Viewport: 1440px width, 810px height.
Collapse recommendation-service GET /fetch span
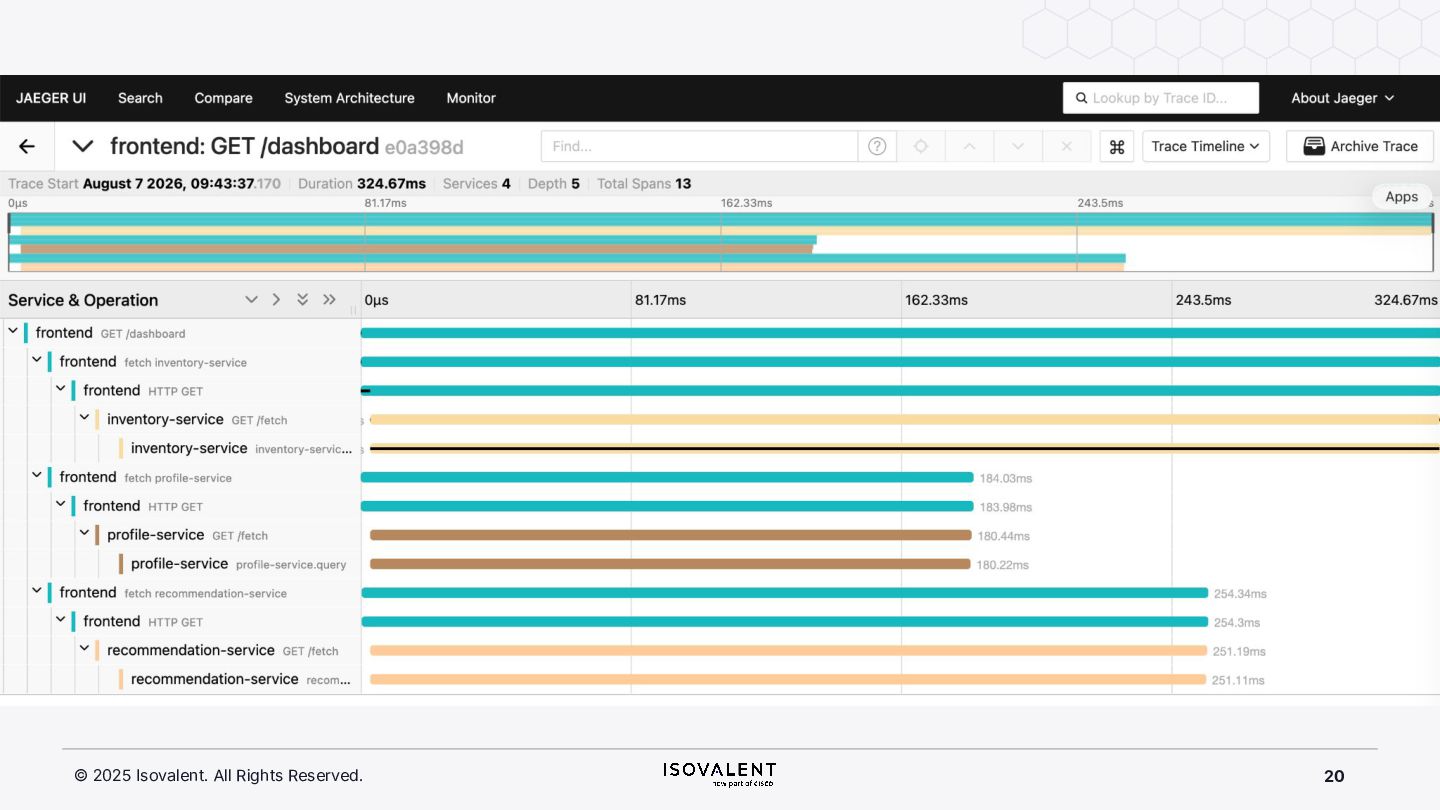pyautogui.click(x=84, y=649)
